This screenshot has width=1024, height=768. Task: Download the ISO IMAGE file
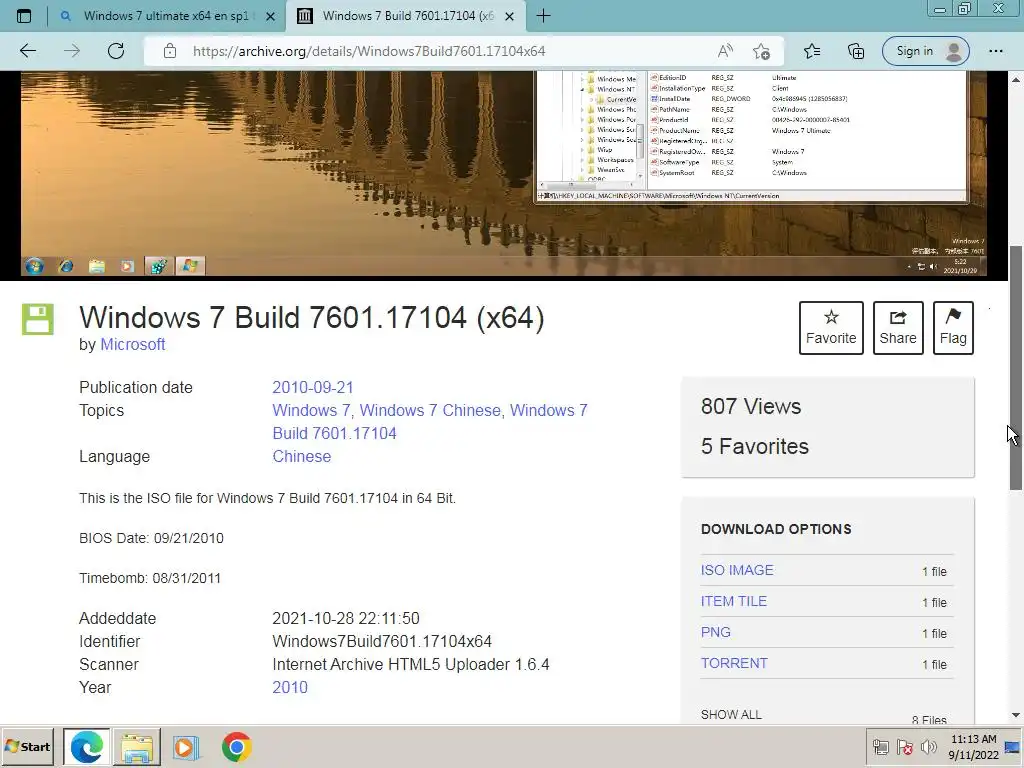click(737, 570)
